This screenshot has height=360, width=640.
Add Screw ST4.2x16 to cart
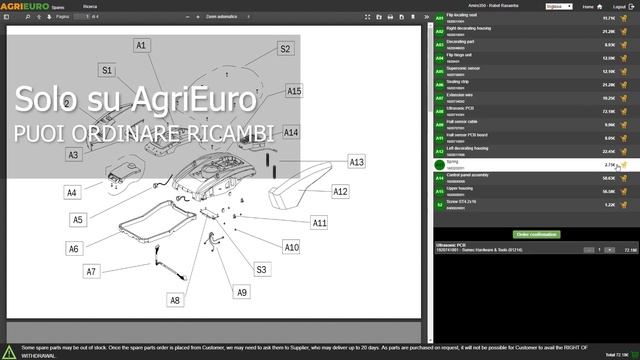coord(624,205)
